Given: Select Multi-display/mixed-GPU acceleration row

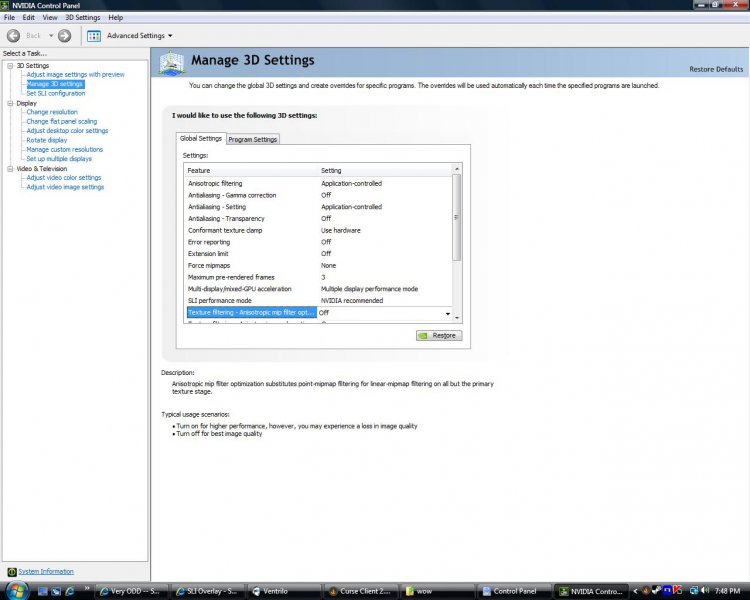Looking at the screenshot, I should click(x=319, y=289).
